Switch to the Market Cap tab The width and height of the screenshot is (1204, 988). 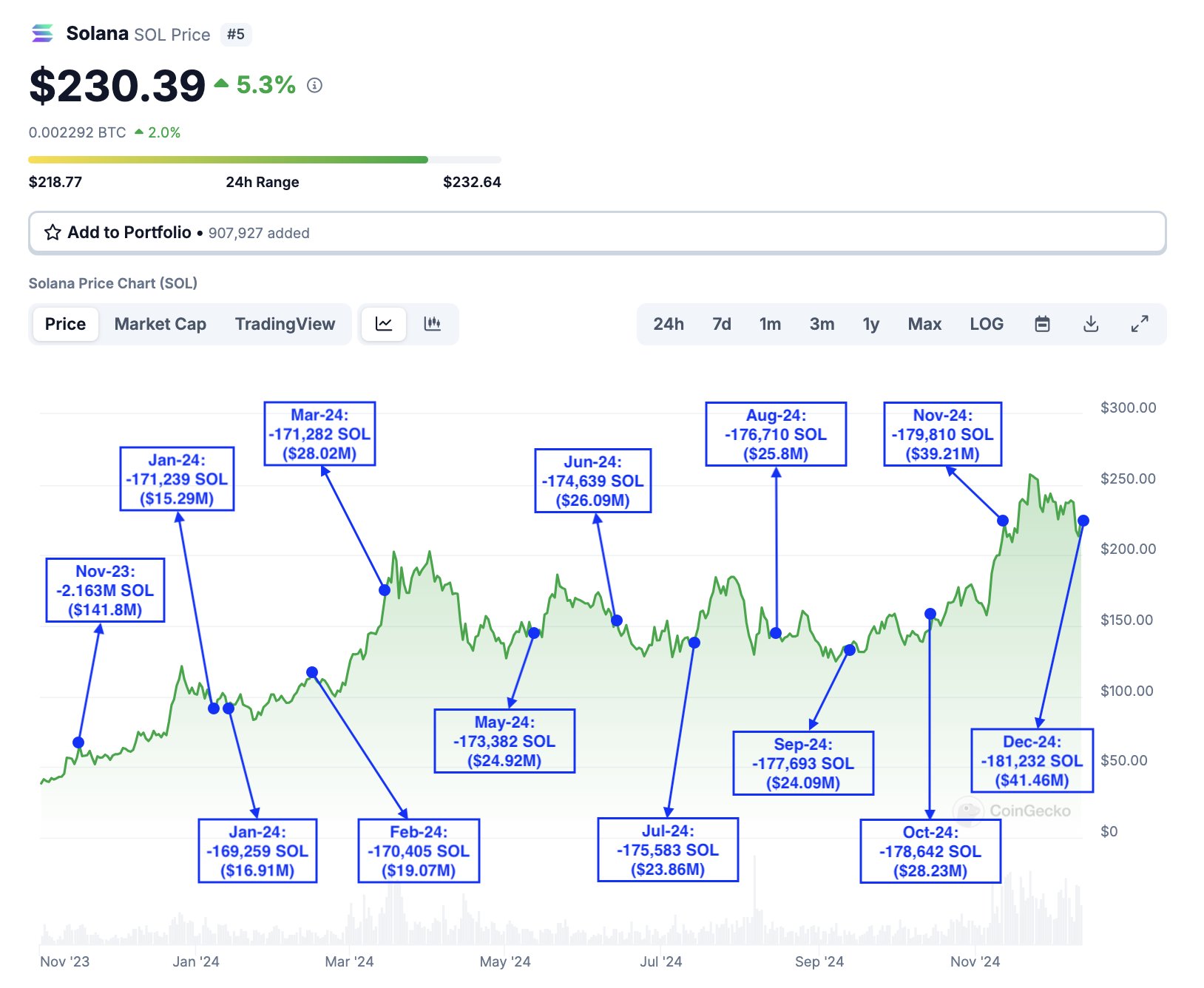click(x=160, y=324)
